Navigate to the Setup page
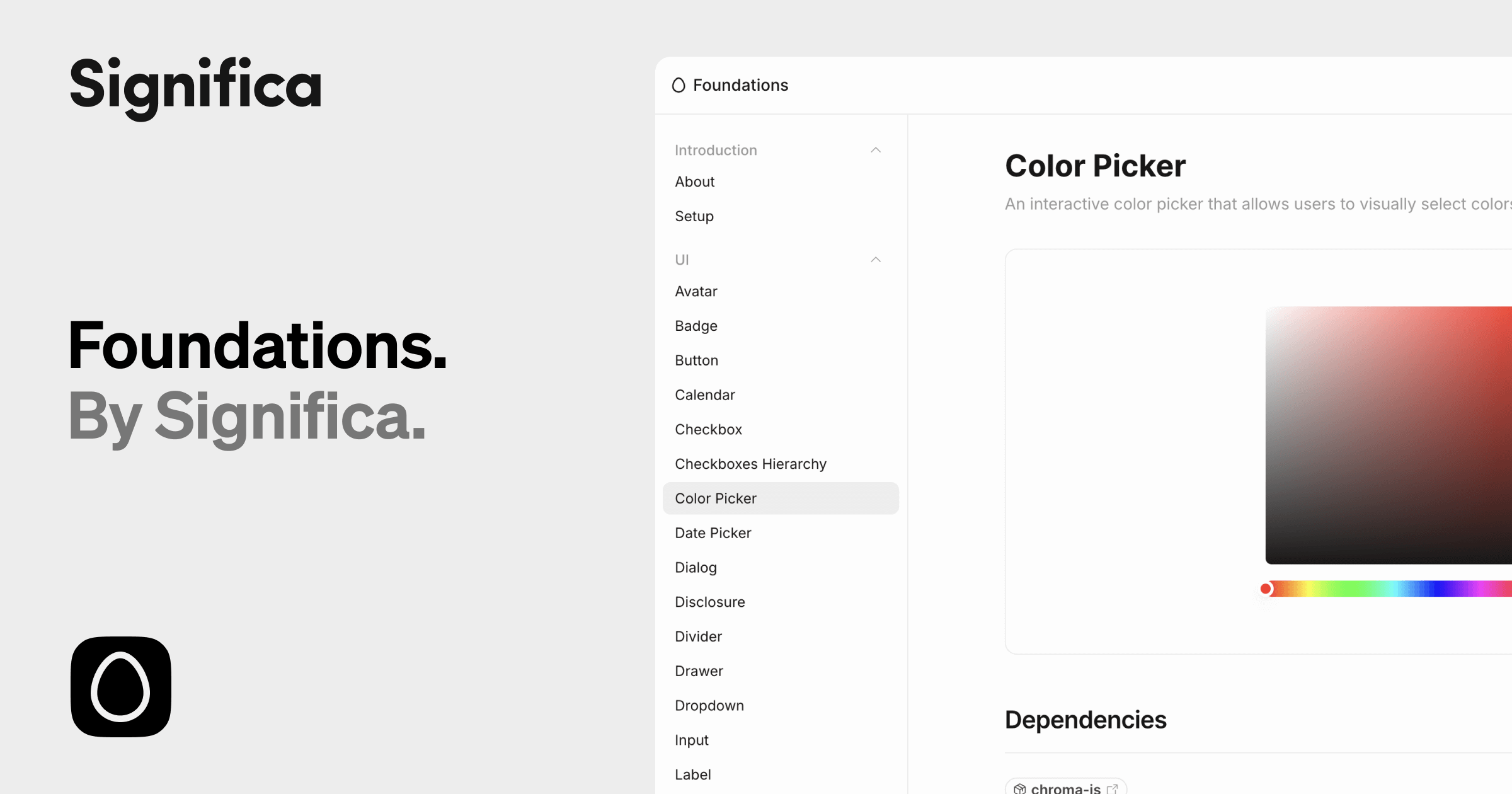The height and width of the screenshot is (794, 1512). (x=694, y=216)
